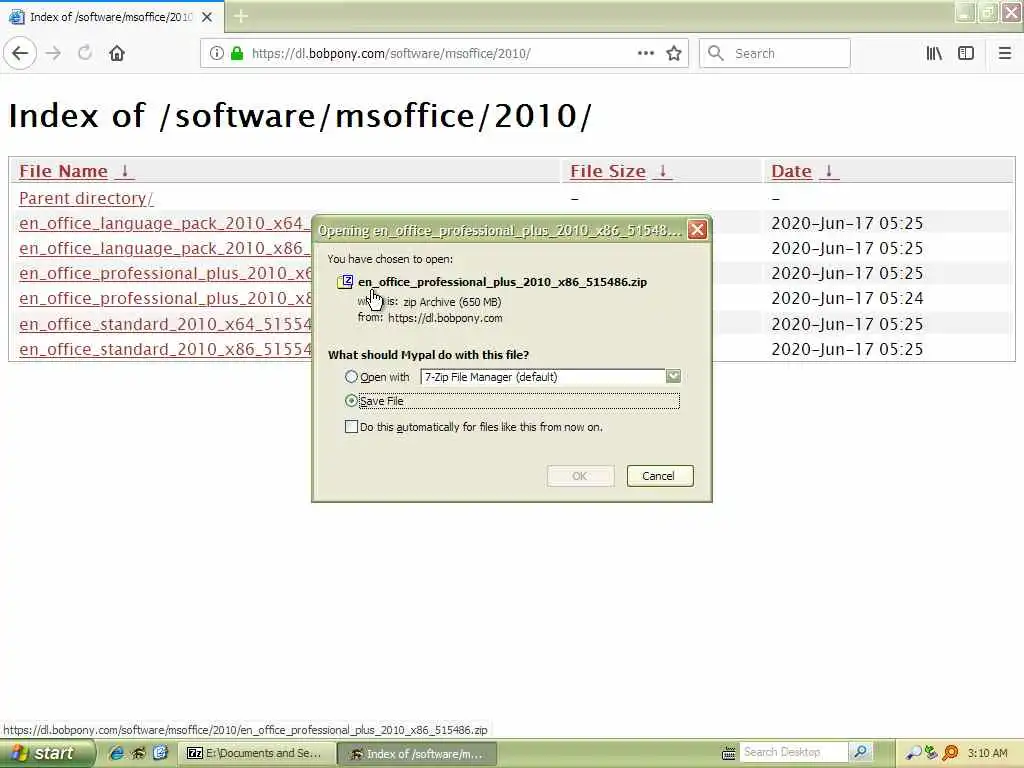Open the hamburger application menu
The image size is (1024, 768).
pyautogui.click(x=1005, y=53)
